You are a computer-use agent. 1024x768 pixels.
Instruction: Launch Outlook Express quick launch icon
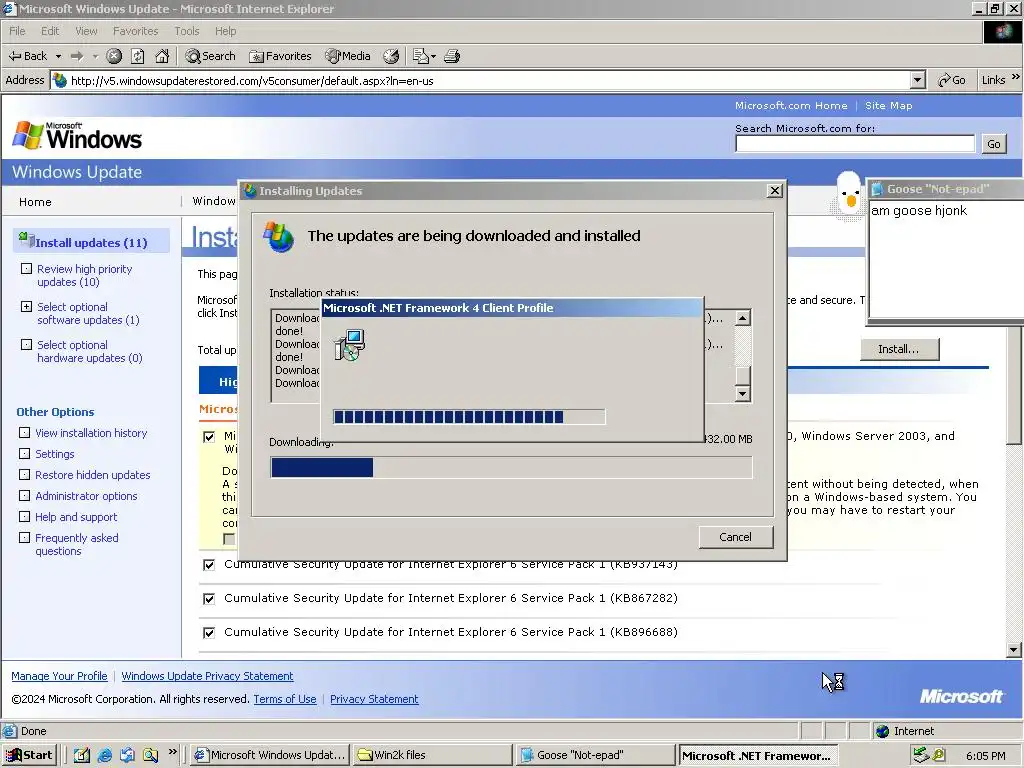point(127,755)
